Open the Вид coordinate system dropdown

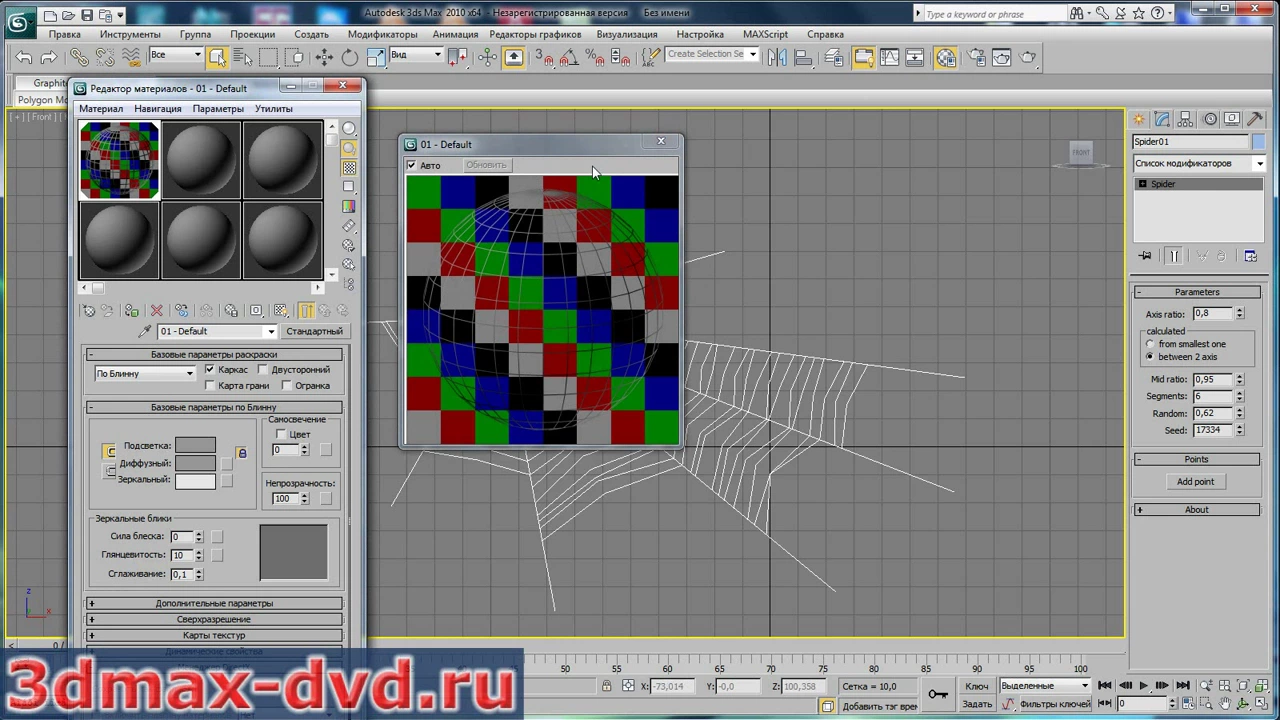(416, 55)
